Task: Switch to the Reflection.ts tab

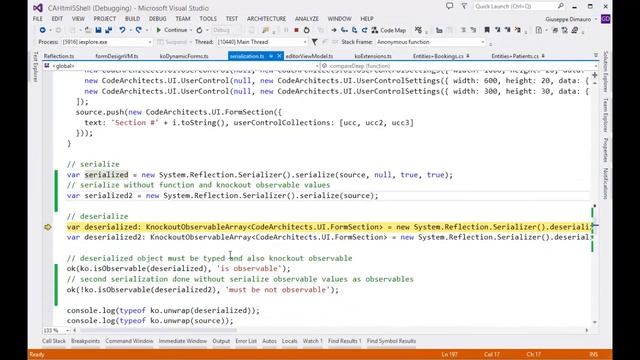Action: click(x=59, y=56)
